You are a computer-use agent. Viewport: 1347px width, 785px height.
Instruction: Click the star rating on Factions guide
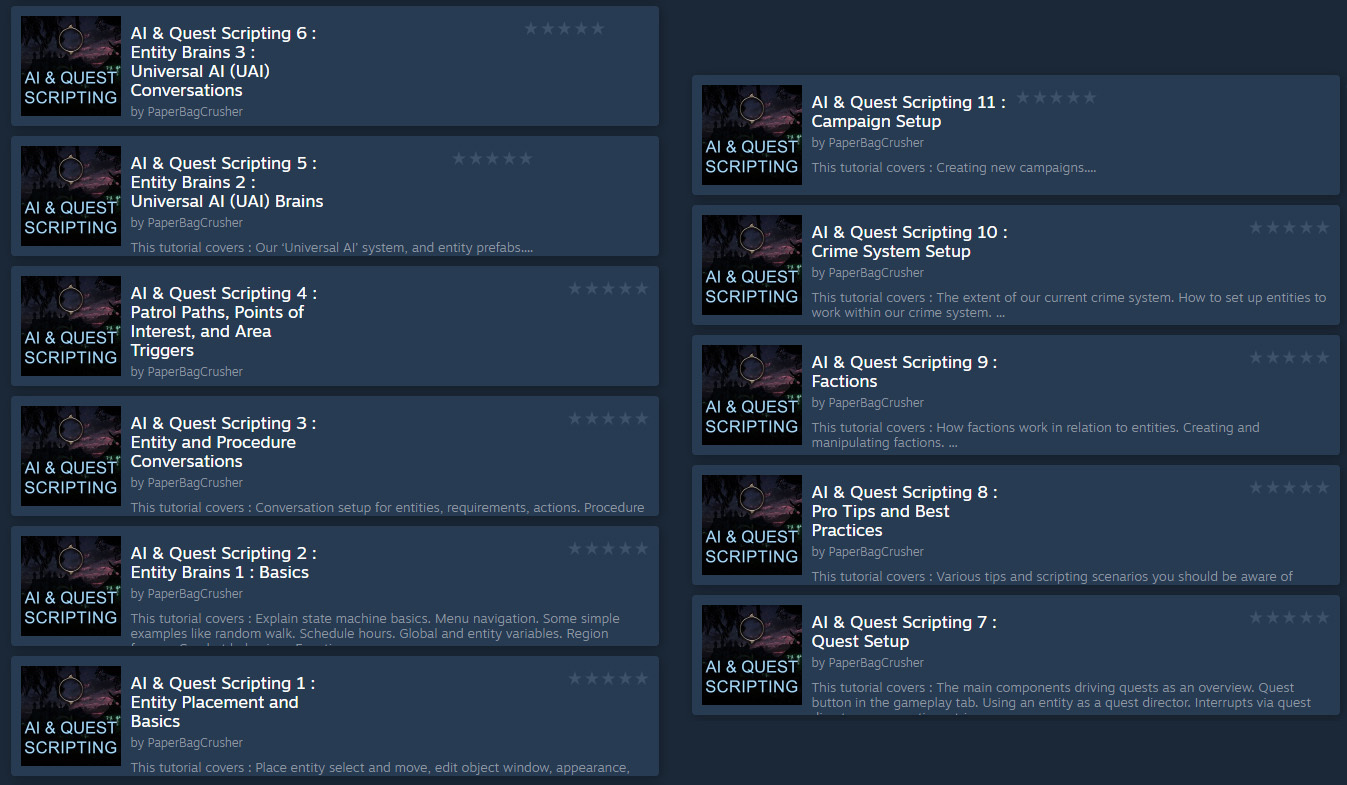pos(1289,358)
